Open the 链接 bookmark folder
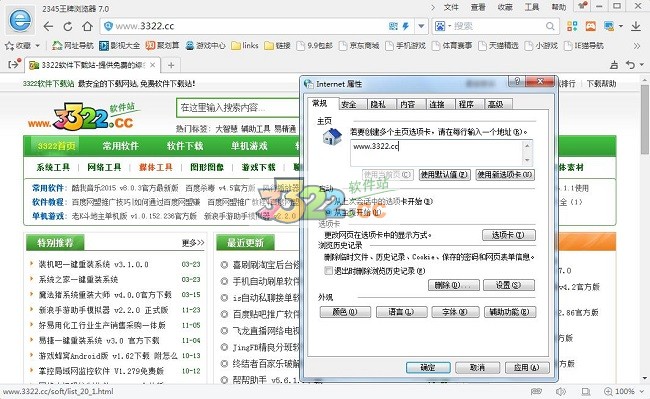Screen dimensions: 650x399 click(277, 46)
